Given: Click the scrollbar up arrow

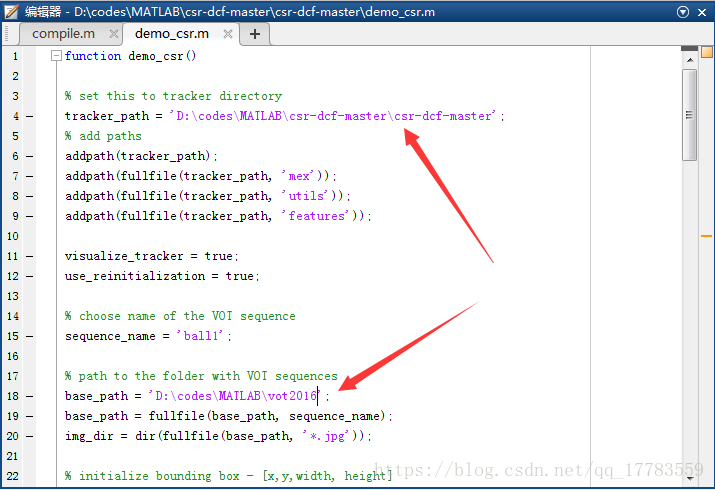Looking at the screenshot, I should (690, 60).
